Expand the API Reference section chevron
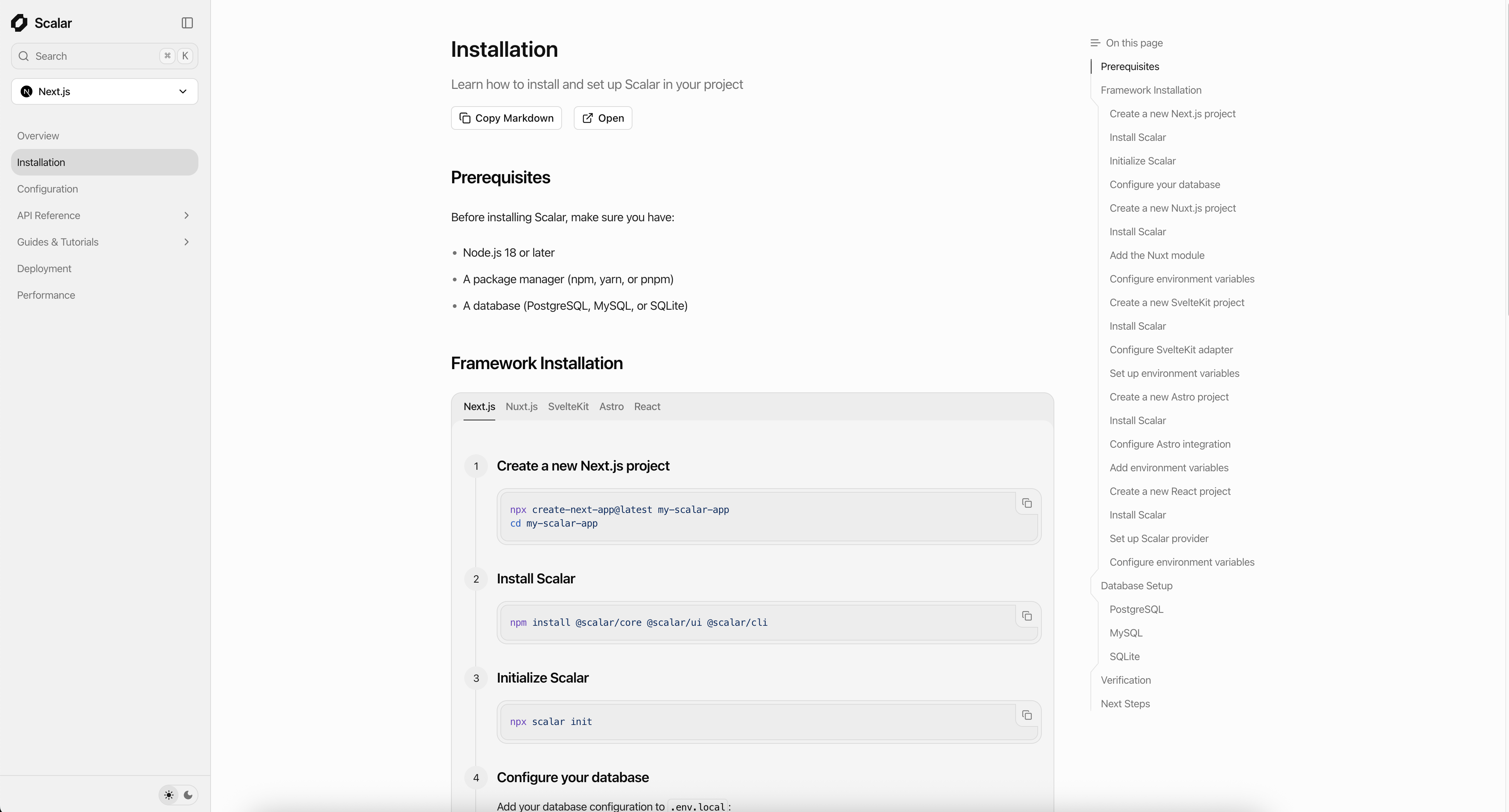The width and height of the screenshot is (1509, 812). (x=186, y=216)
